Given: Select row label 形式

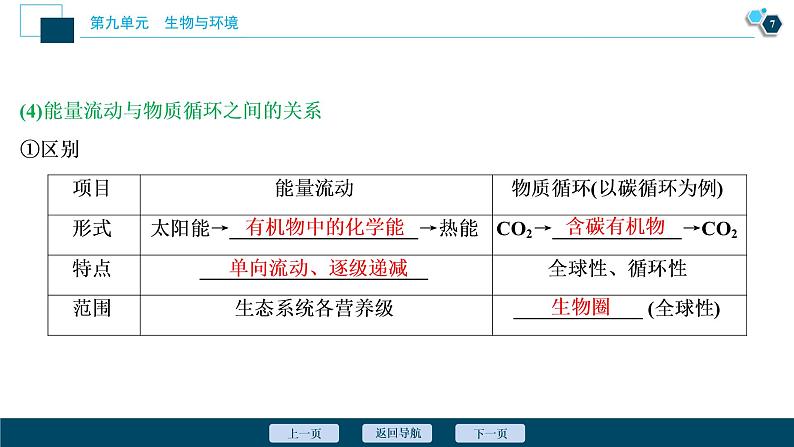Looking at the screenshot, I should pos(91,228).
